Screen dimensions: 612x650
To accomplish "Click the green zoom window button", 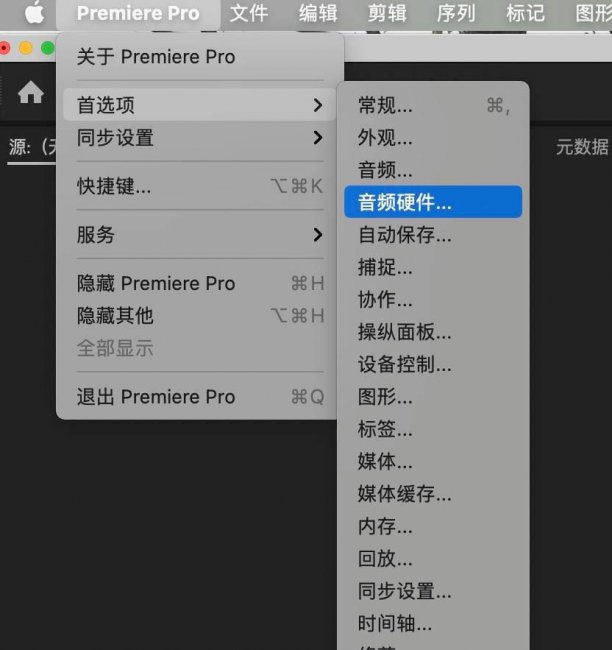I will pyautogui.click(x=48, y=48).
